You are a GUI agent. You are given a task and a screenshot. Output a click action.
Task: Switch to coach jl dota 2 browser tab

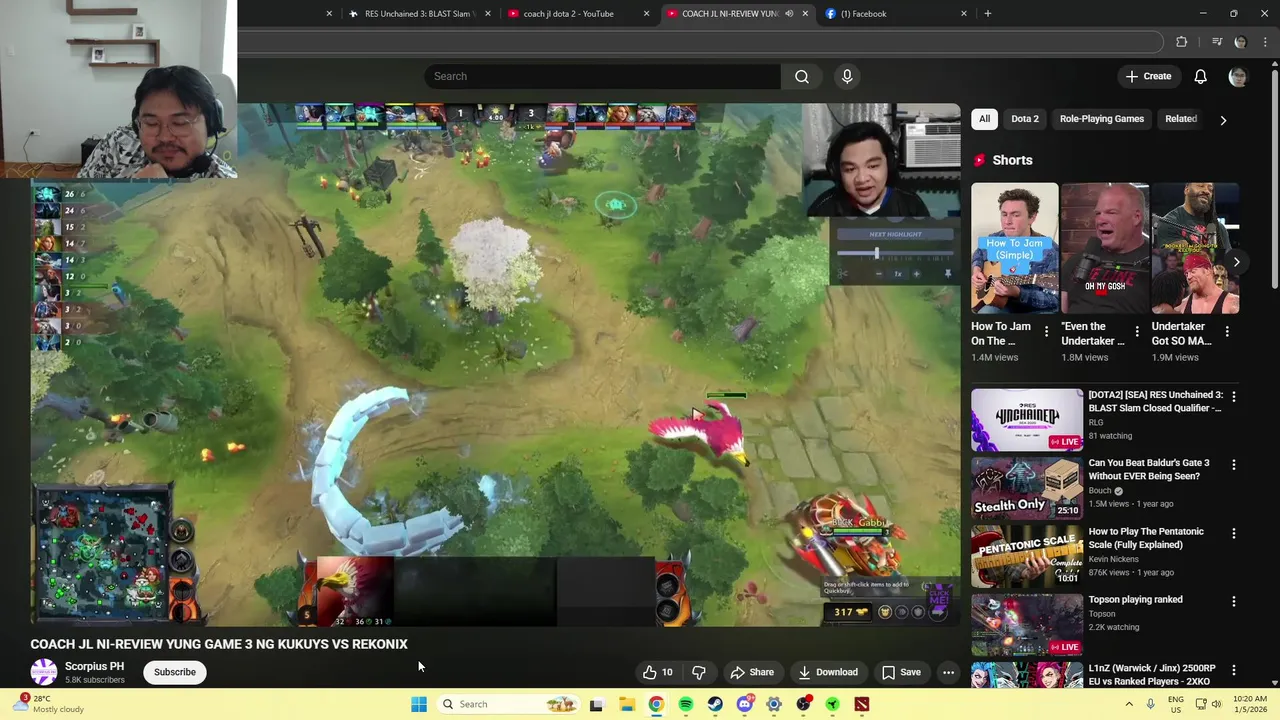[x=577, y=14]
